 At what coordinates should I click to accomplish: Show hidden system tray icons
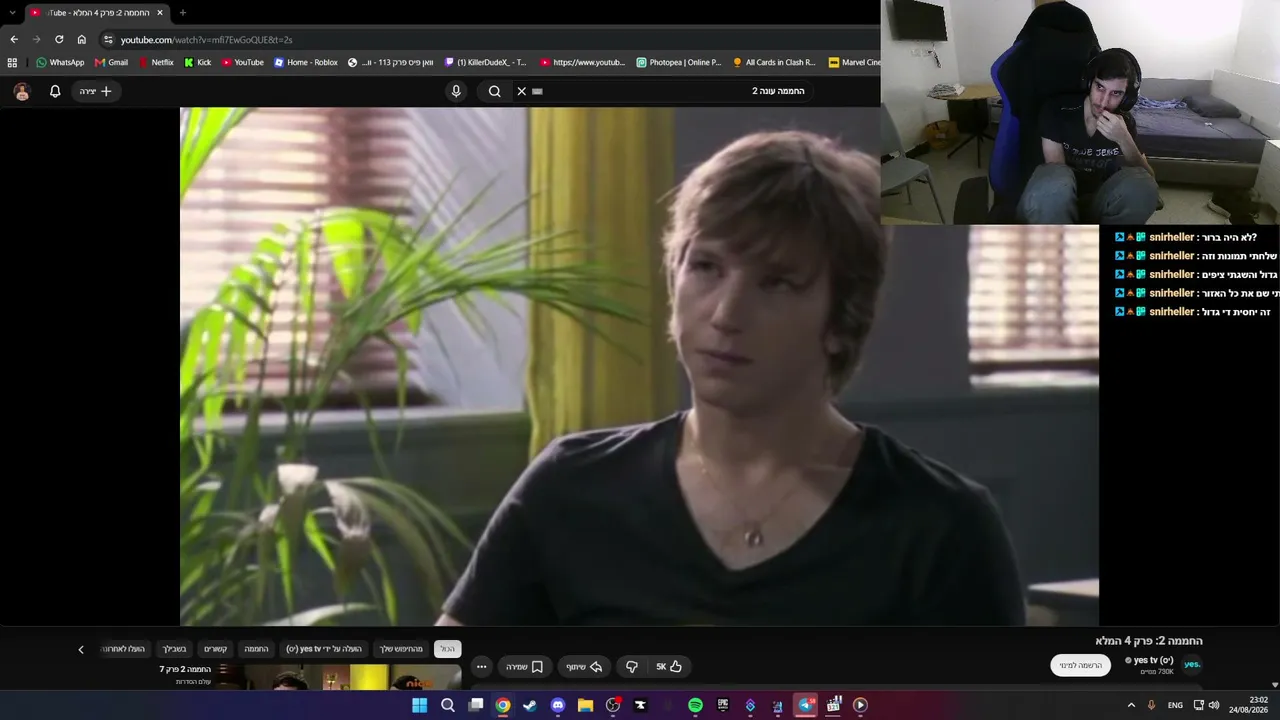tap(1131, 705)
